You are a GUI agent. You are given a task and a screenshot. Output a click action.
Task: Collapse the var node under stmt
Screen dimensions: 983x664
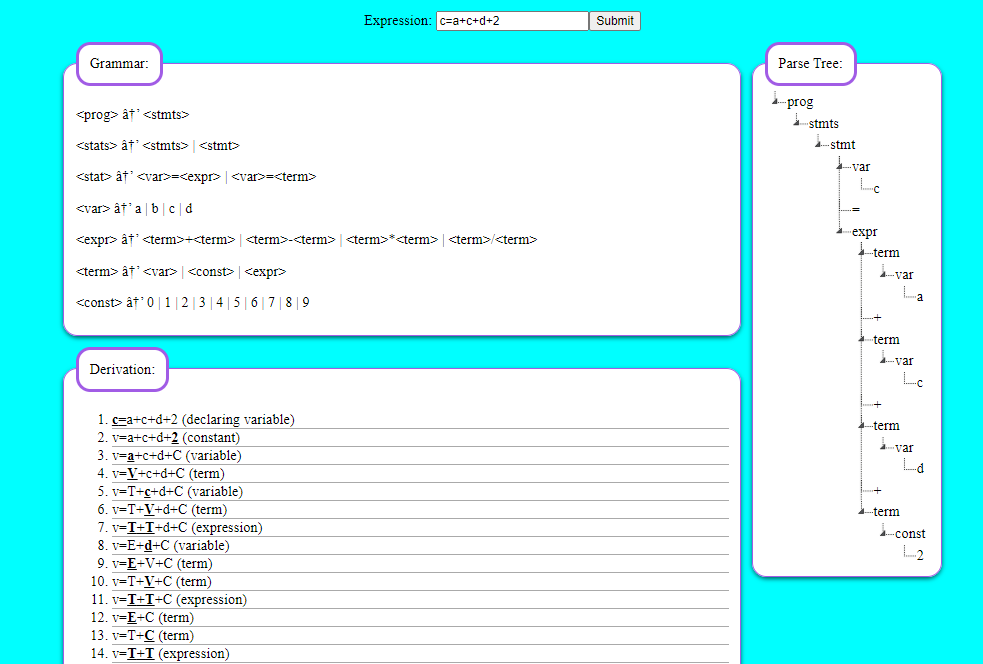[x=841, y=166]
